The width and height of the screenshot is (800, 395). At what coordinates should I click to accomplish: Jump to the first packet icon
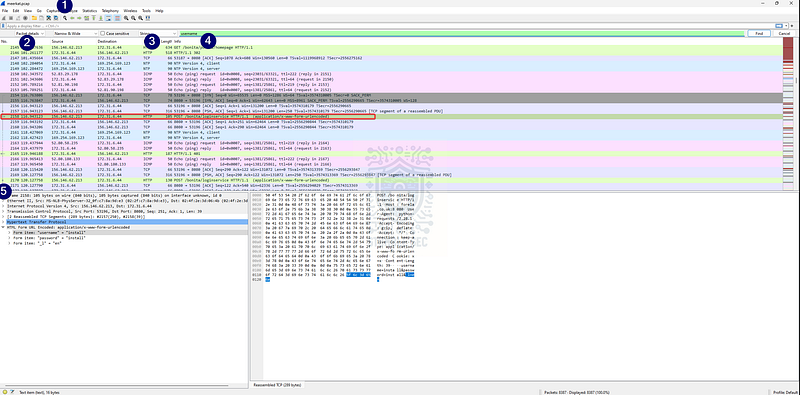(x=93, y=18)
